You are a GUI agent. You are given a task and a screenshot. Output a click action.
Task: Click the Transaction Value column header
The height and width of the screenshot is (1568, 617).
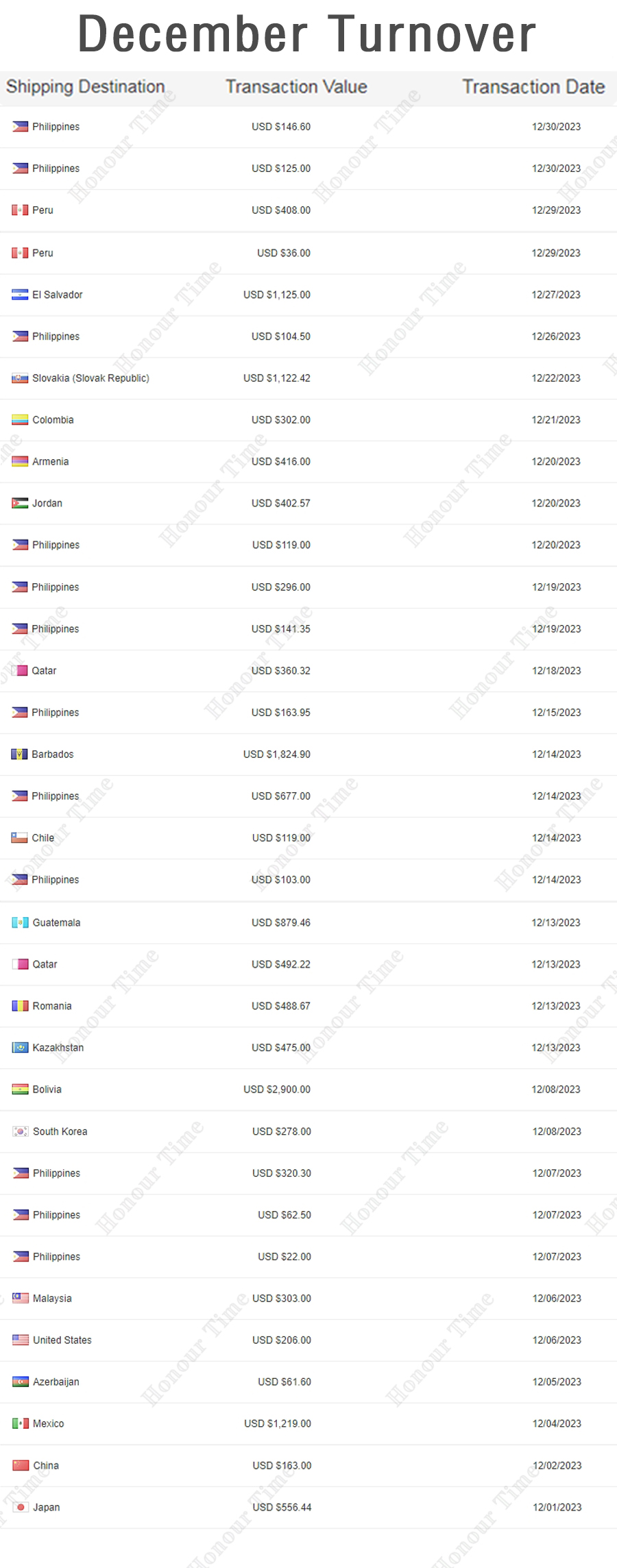click(296, 87)
